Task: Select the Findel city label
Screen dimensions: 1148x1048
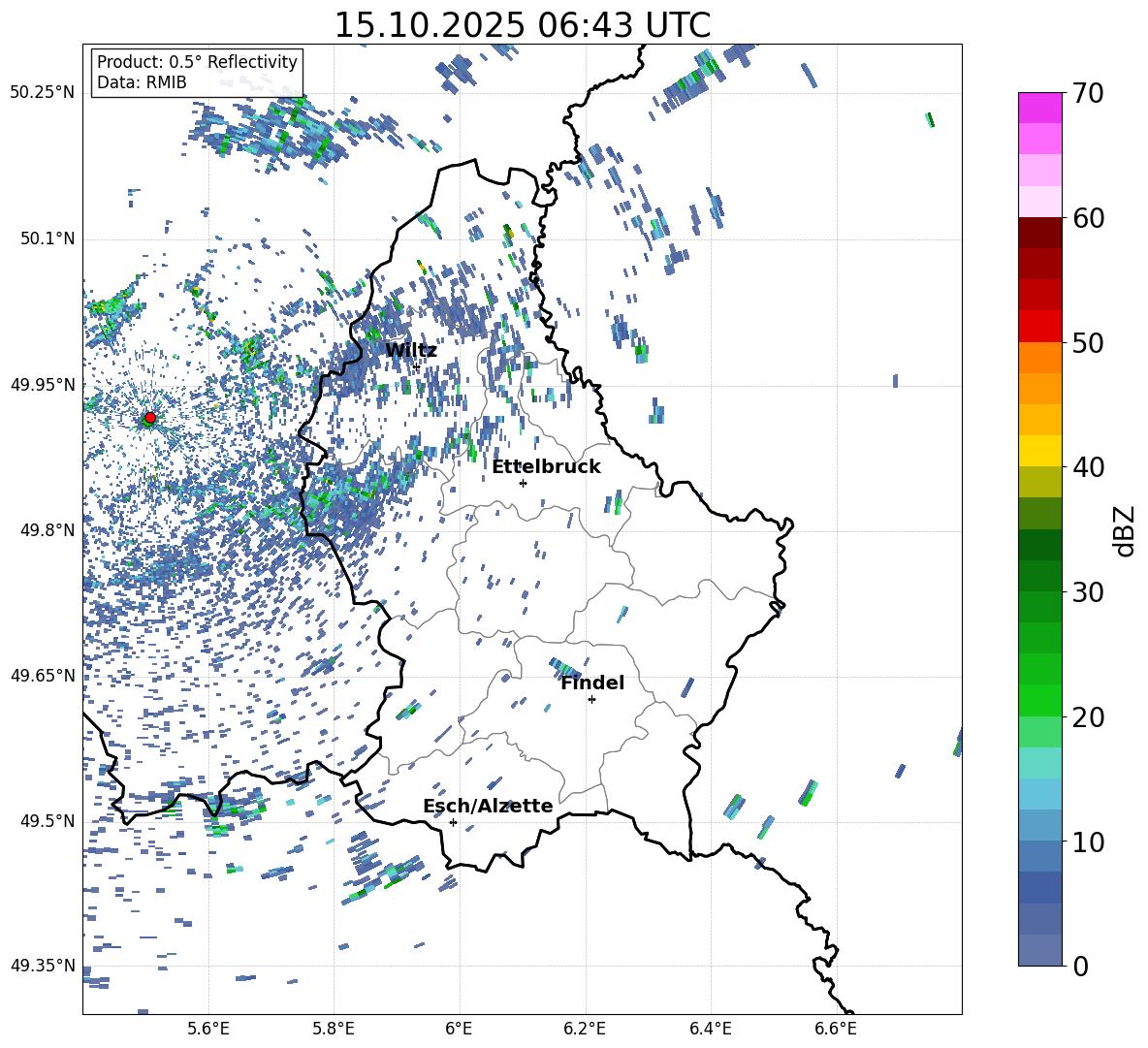Action: click(592, 683)
